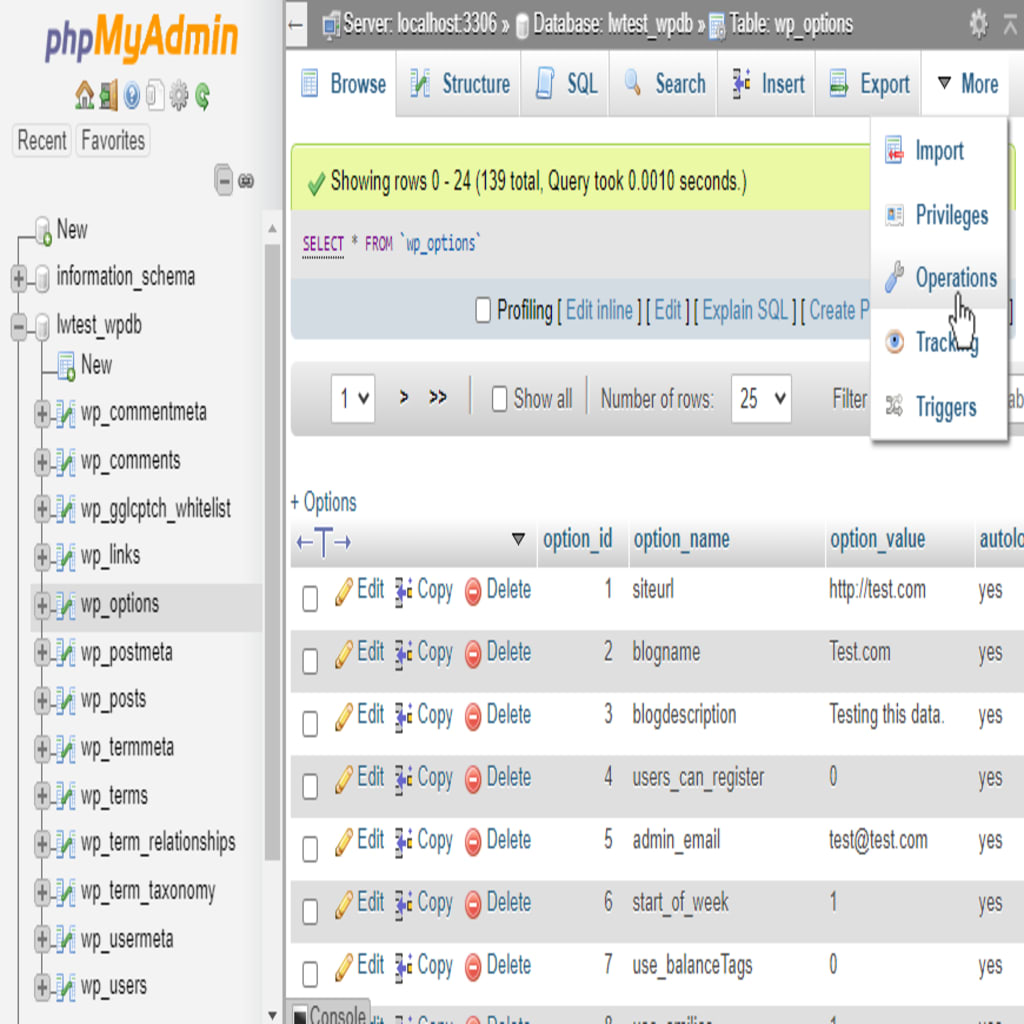The height and width of the screenshot is (1024, 1024).
Task: Open the page number dropdown
Action: coord(353,398)
